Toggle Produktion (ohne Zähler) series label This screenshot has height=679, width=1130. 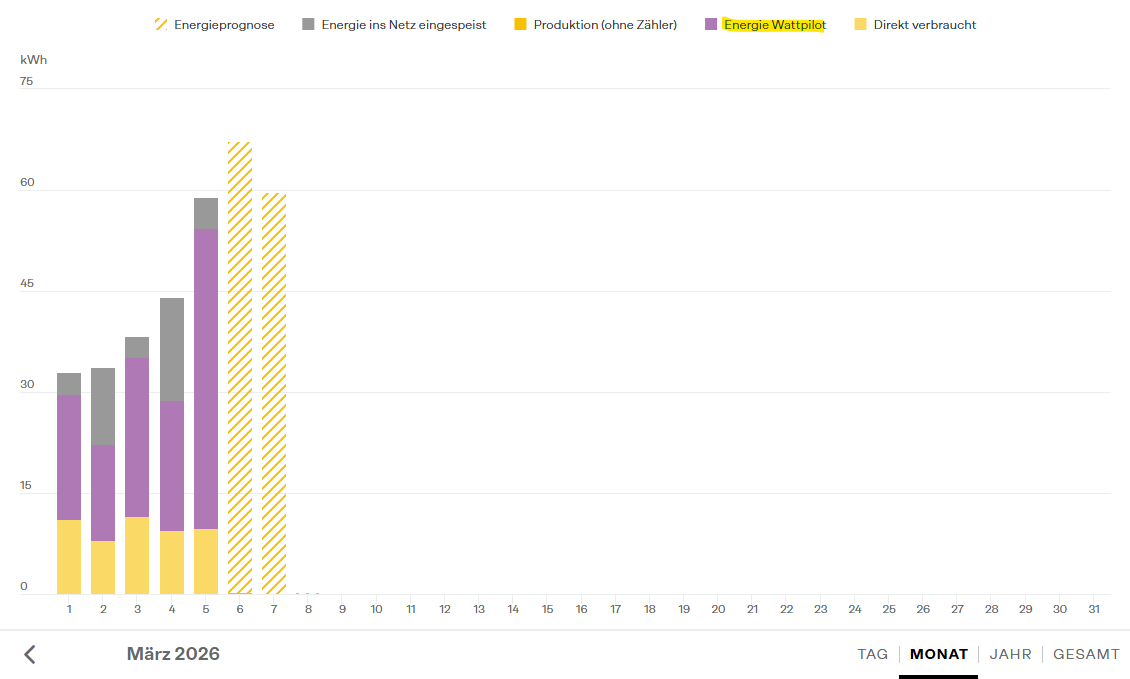coord(605,24)
